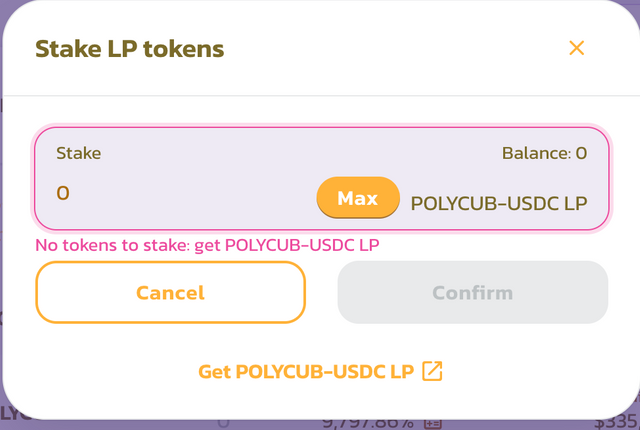
Task: Cancel the staking dialog
Action: pos(170,293)
